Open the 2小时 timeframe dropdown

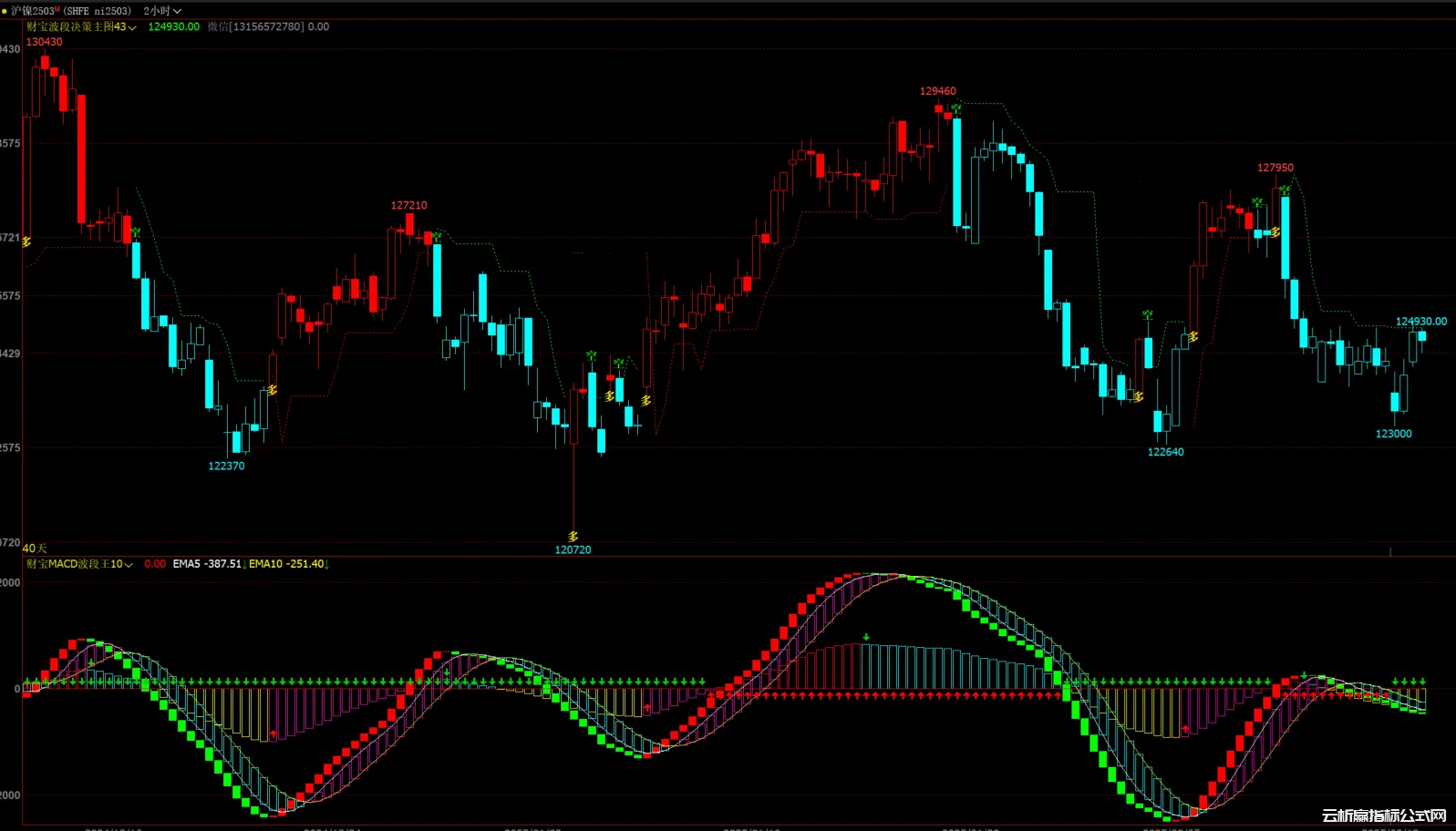tap(162, 11)
